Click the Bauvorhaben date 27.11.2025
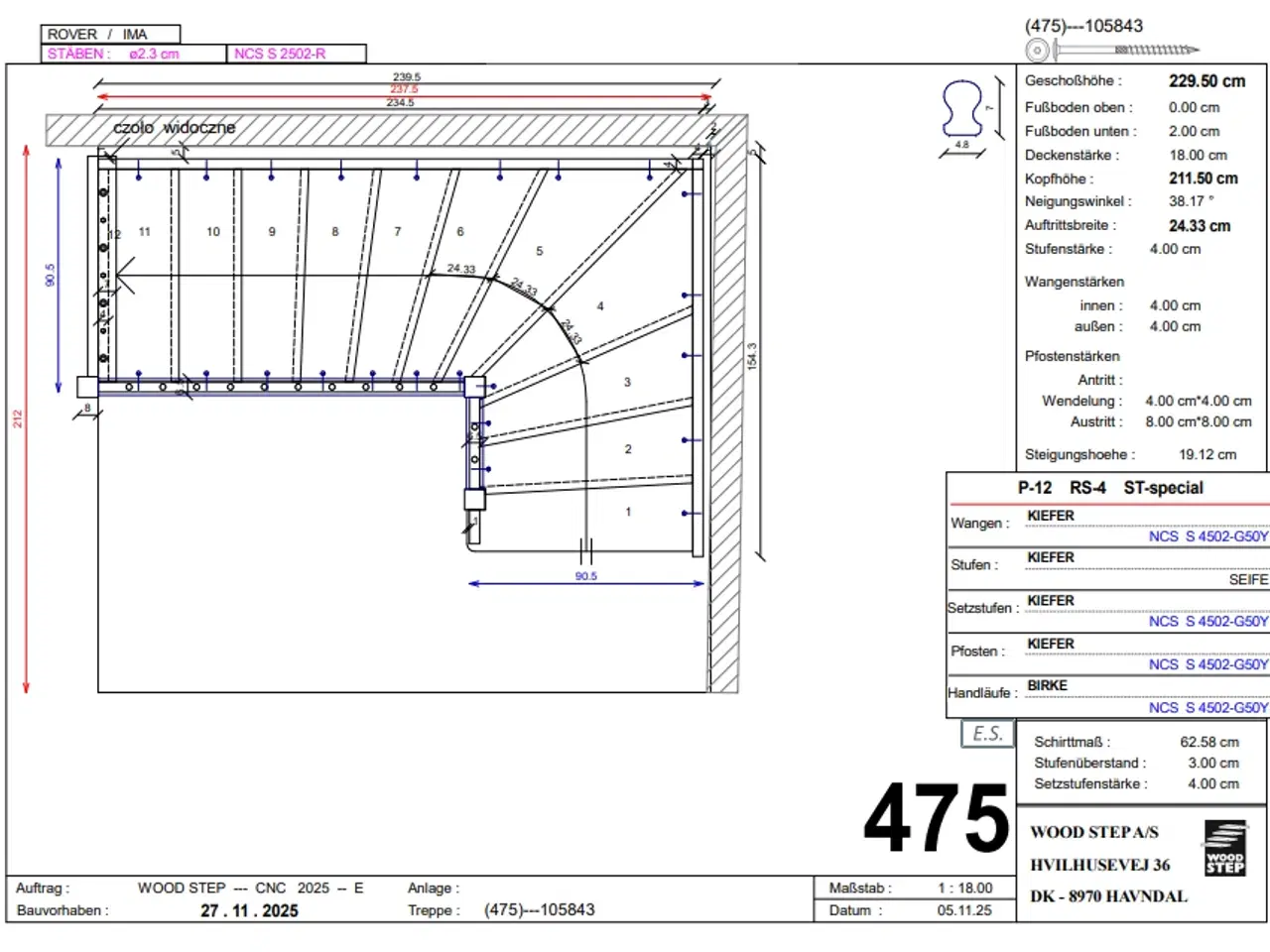 tap(249, 910)
